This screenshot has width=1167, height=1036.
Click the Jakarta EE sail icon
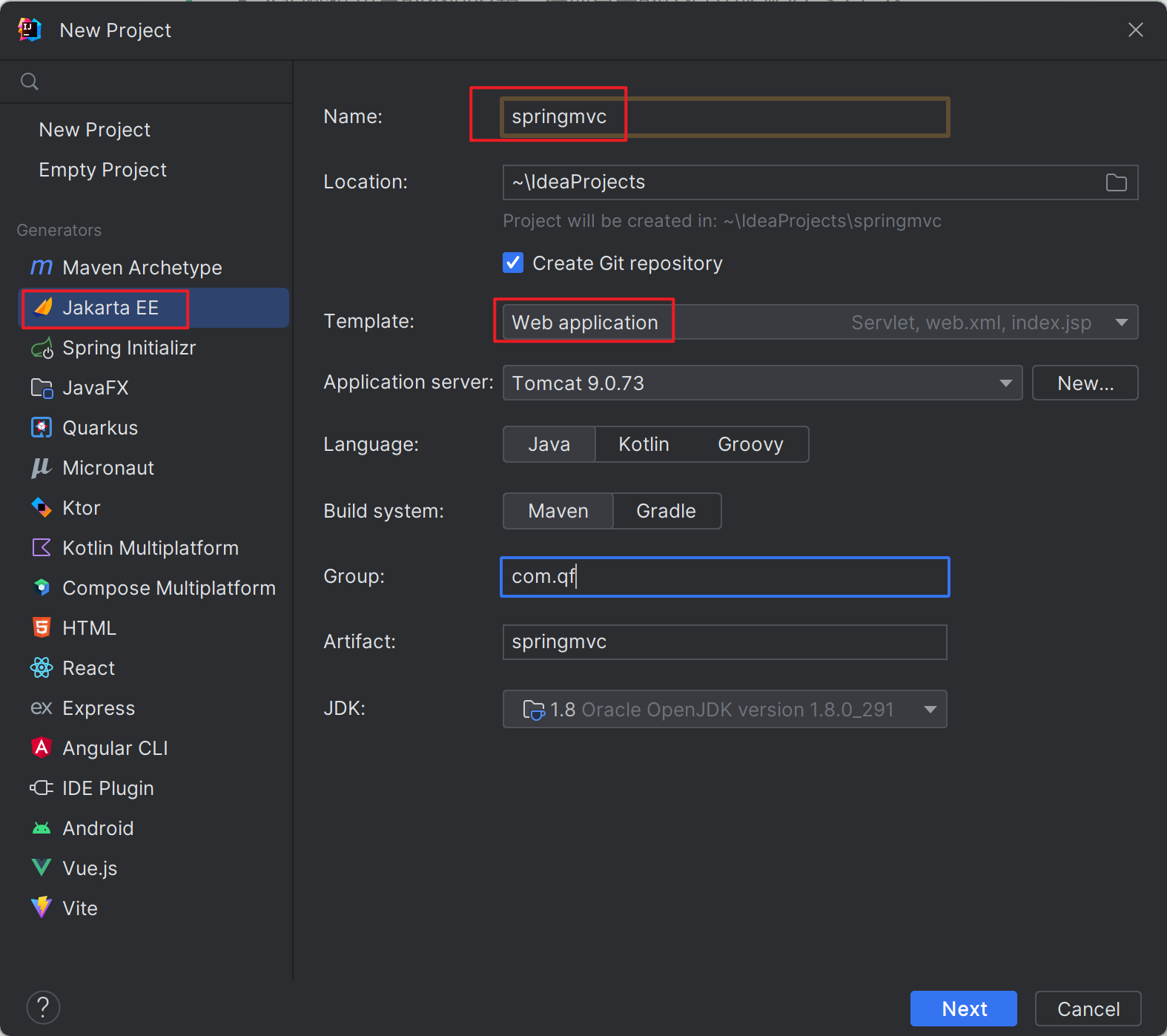(43, 307)
